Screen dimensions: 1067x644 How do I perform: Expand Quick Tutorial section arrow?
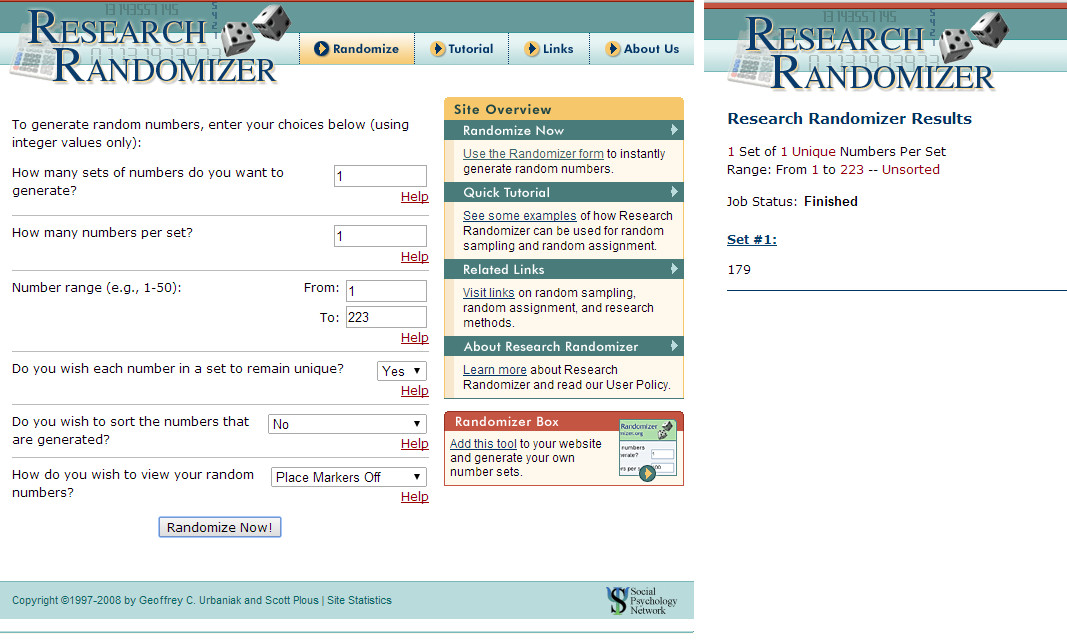(x=674, y=192)
